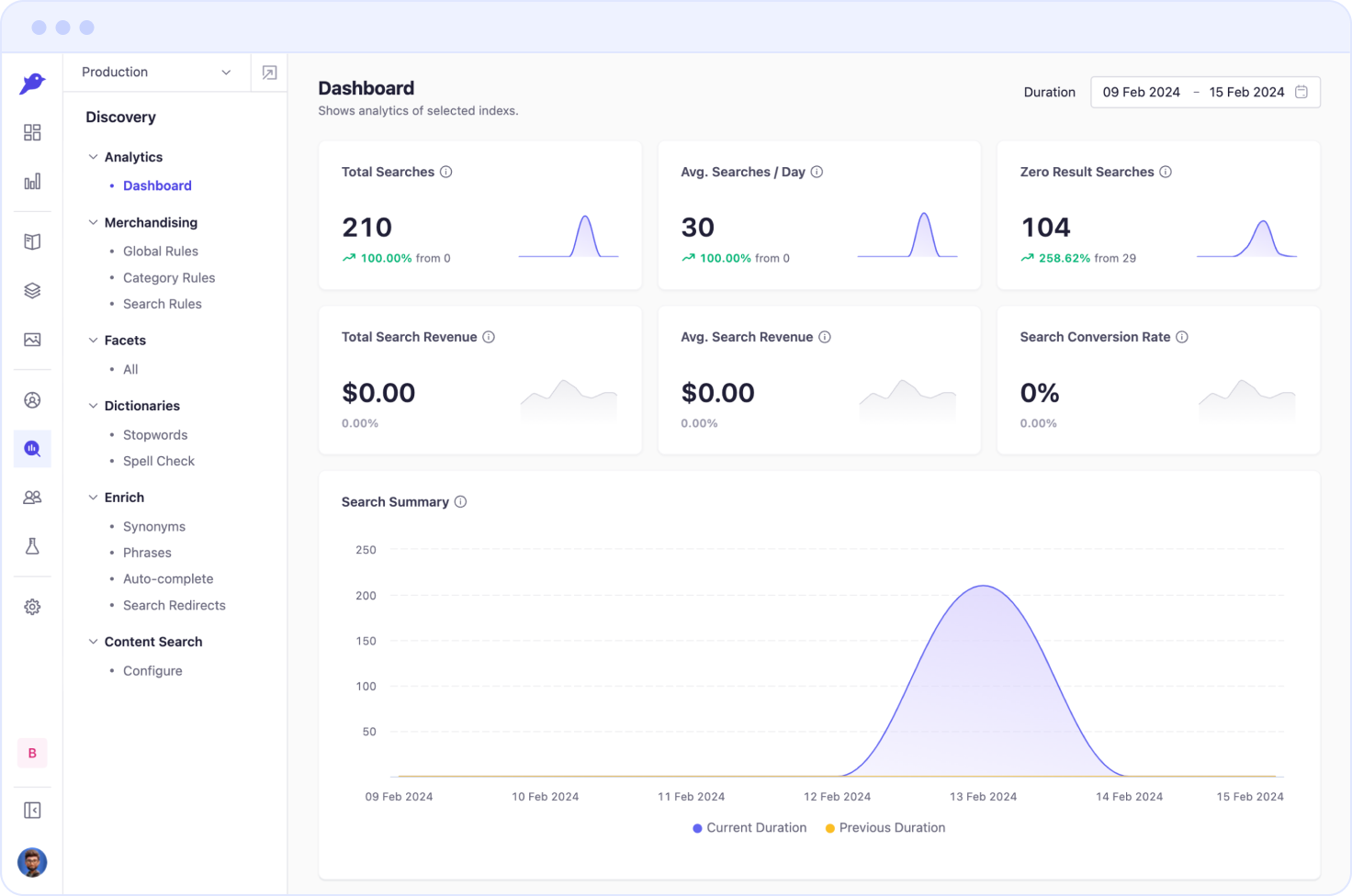
Task: Toggle Previous Duration legend series
Action: 885,828
